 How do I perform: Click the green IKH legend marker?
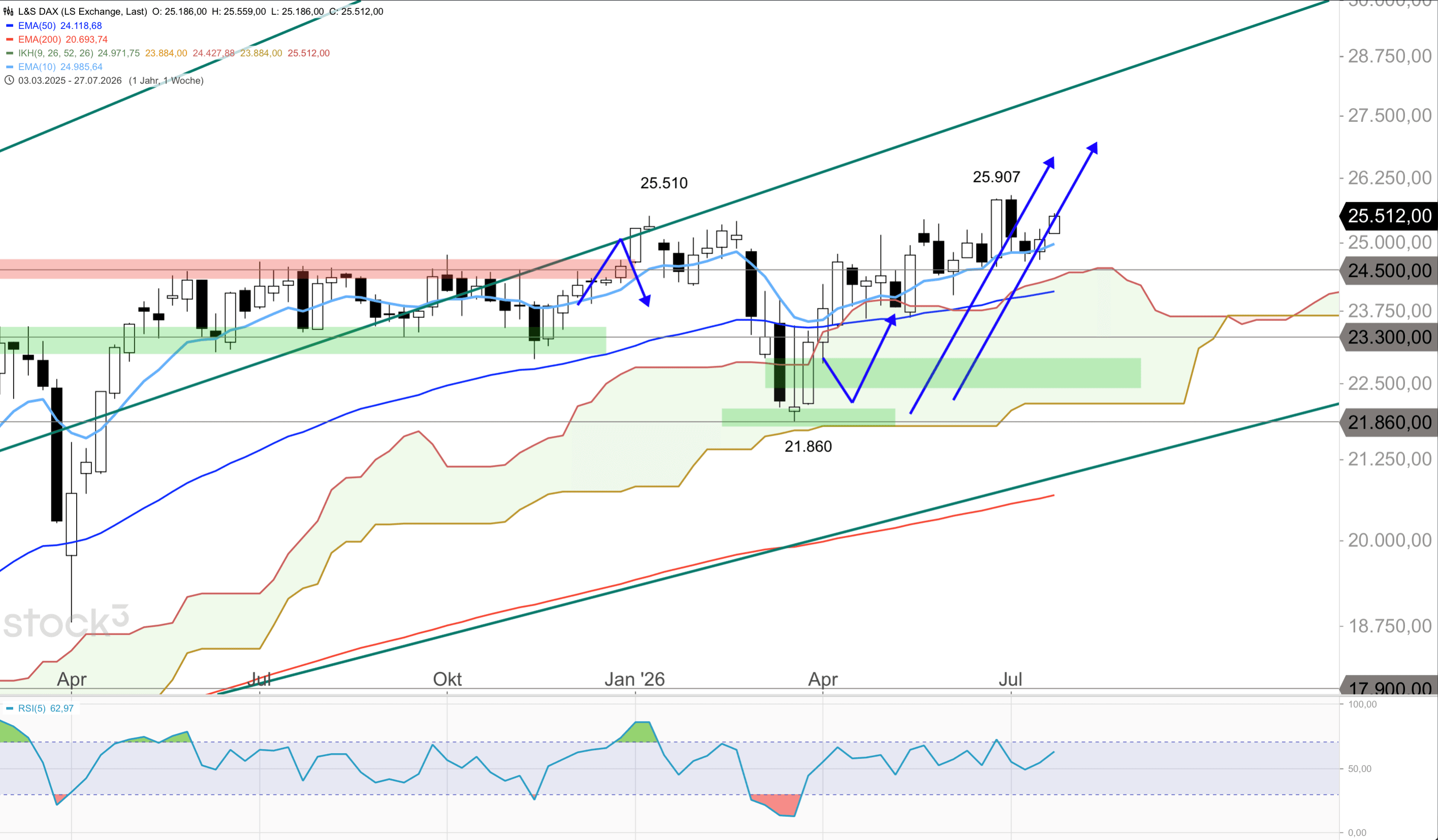pyautogui.click(x=9, y=53)
